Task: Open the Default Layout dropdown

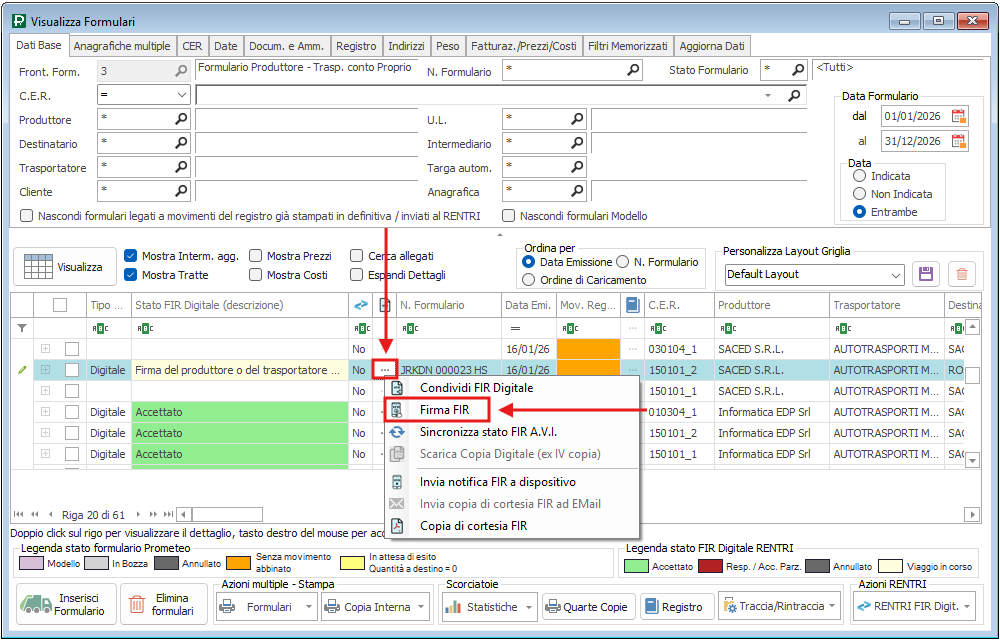Action: [x=895, y=274]
